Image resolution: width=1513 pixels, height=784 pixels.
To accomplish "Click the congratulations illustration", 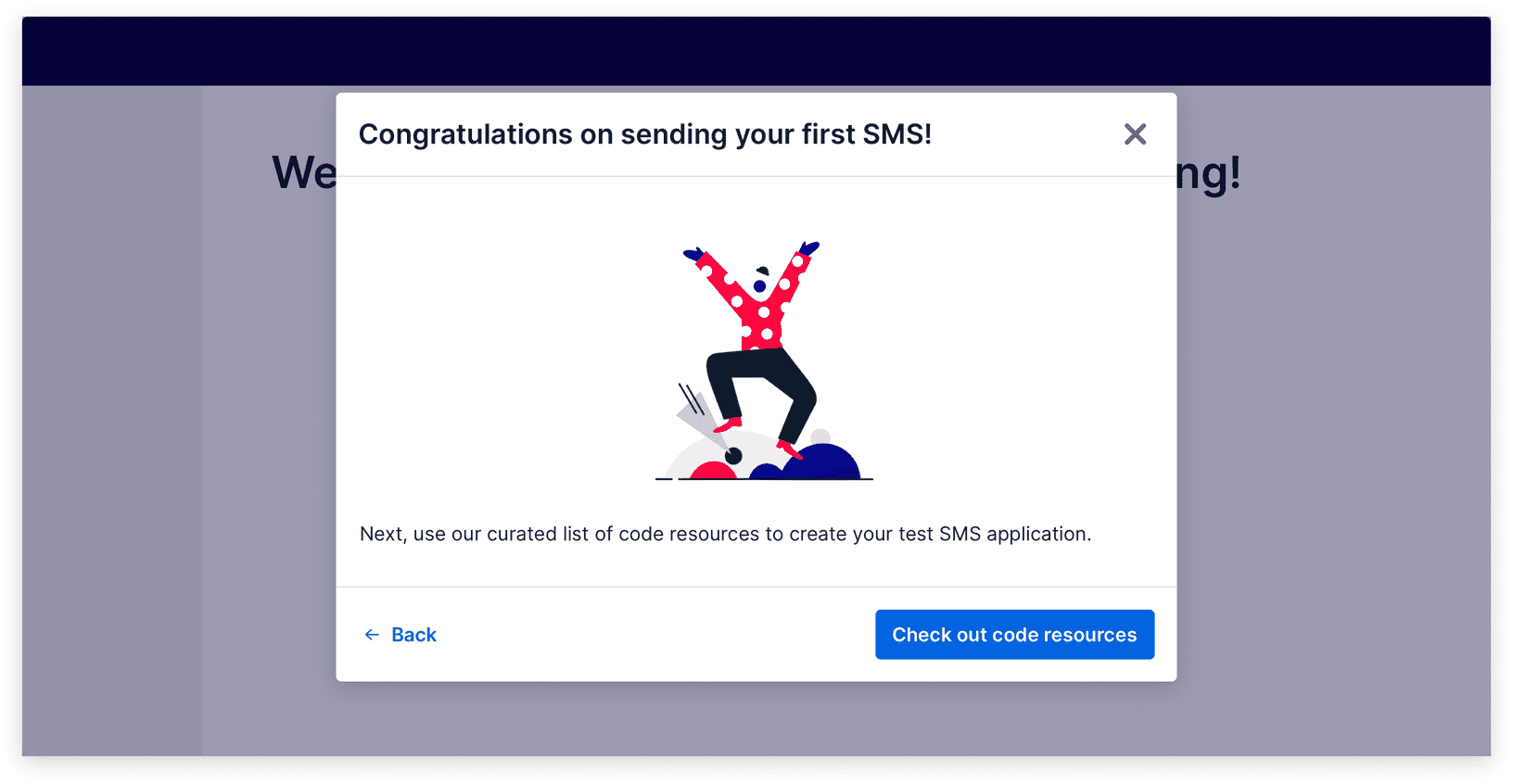I will [x=760, y=361].
